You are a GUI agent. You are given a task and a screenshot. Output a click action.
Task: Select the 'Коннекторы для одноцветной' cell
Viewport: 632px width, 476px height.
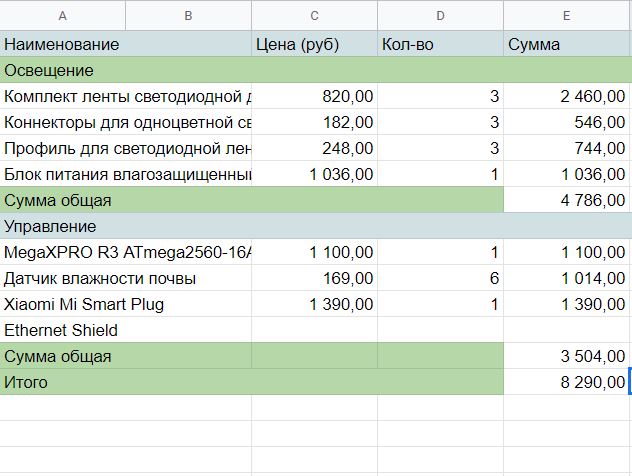pos(126,122)
